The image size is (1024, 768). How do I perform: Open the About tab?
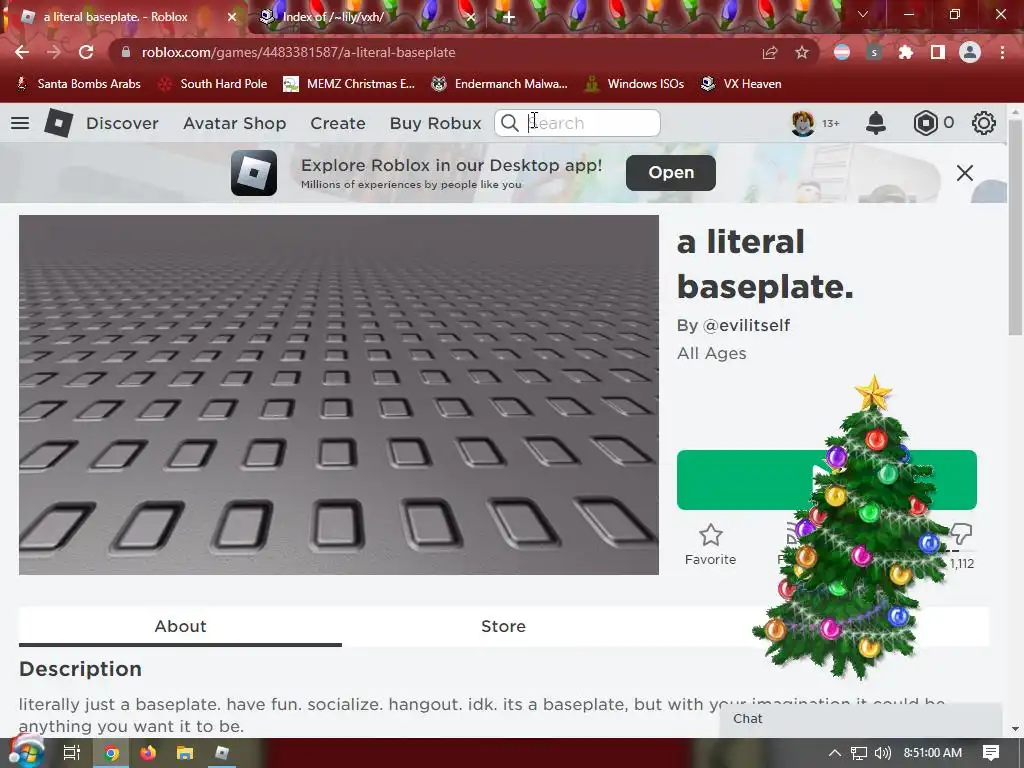coord(180,626)
